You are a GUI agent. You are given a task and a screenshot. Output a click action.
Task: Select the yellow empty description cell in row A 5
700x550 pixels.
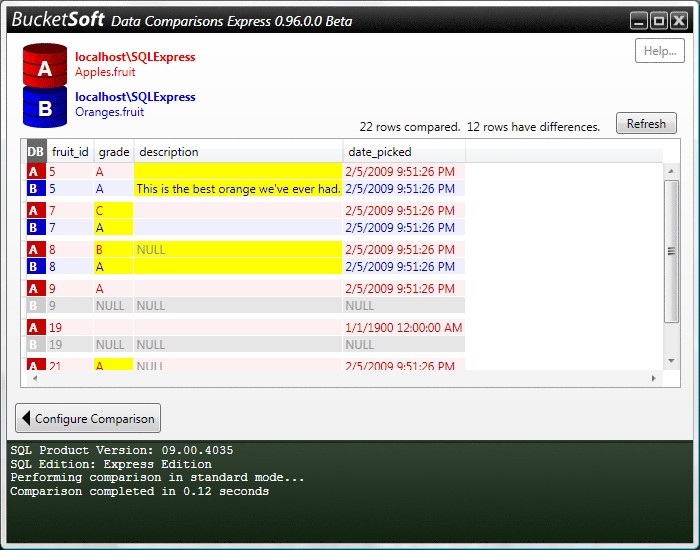click(x=238, y=171)
